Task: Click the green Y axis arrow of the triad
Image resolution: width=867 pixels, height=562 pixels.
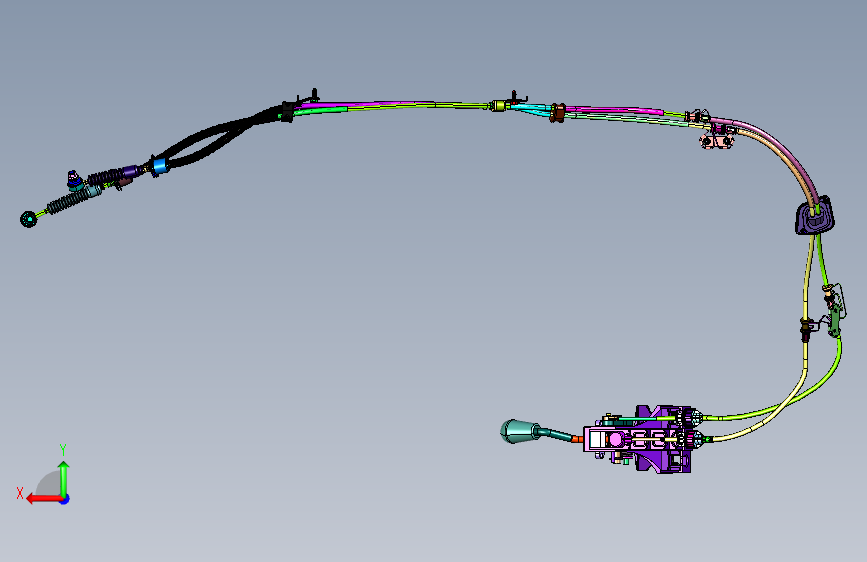Action: pos(64,479)
